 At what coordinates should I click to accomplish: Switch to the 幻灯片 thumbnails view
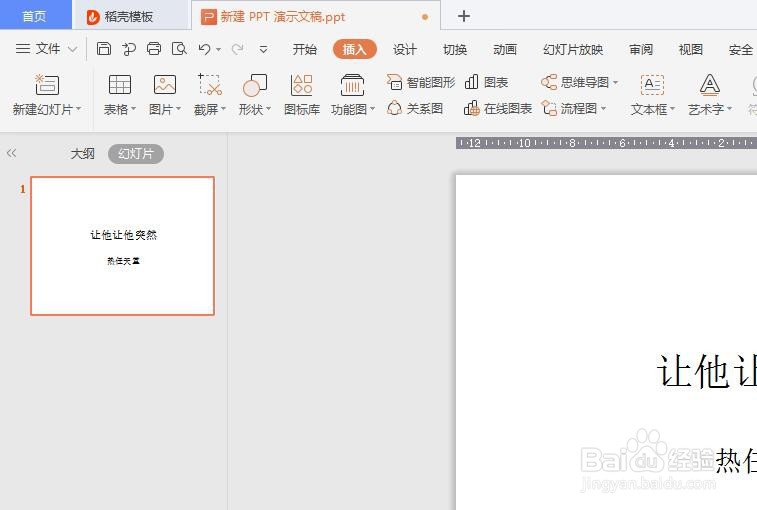tap(136, 154)
